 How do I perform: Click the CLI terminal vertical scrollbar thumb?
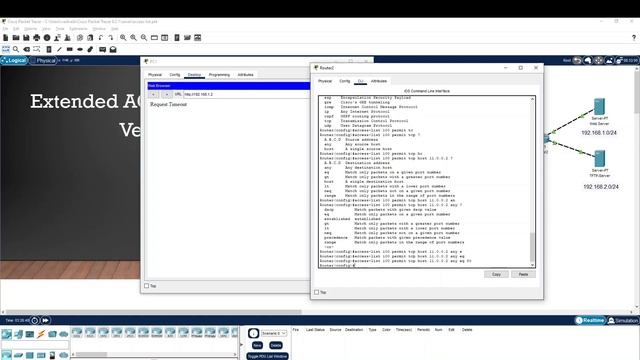click(532, 247)
